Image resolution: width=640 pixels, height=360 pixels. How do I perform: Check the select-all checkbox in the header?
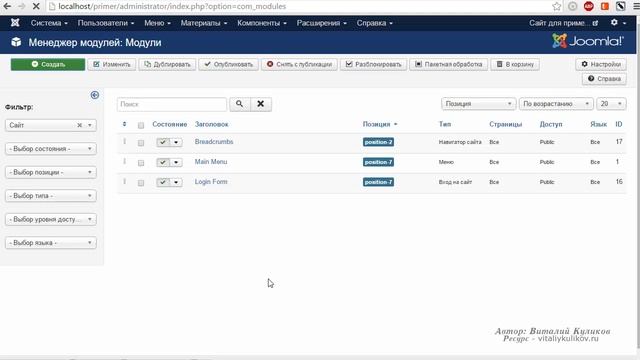141,125
